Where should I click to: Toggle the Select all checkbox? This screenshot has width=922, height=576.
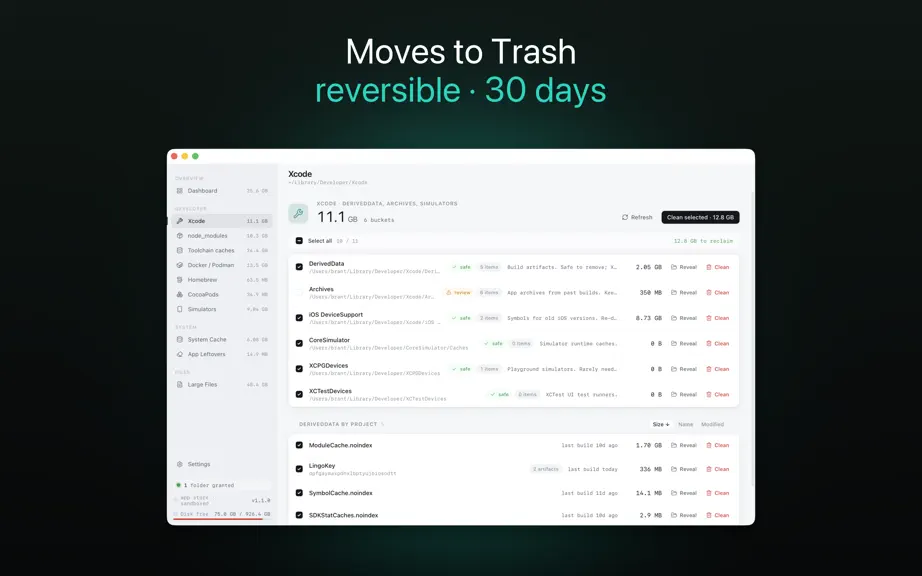point(299,241)
